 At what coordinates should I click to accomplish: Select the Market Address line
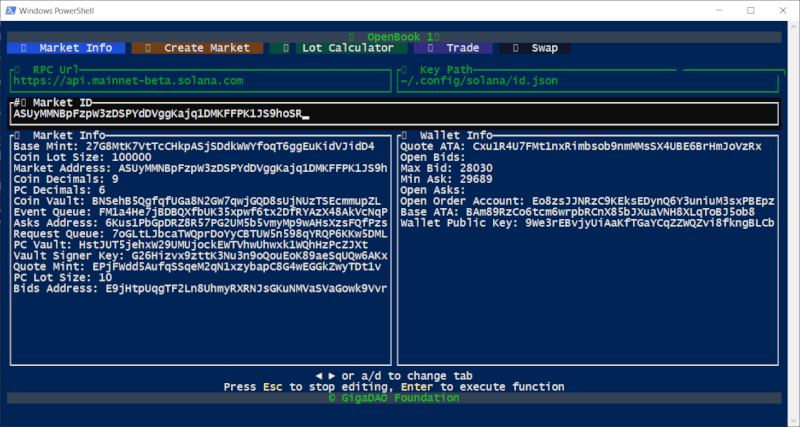201,168
